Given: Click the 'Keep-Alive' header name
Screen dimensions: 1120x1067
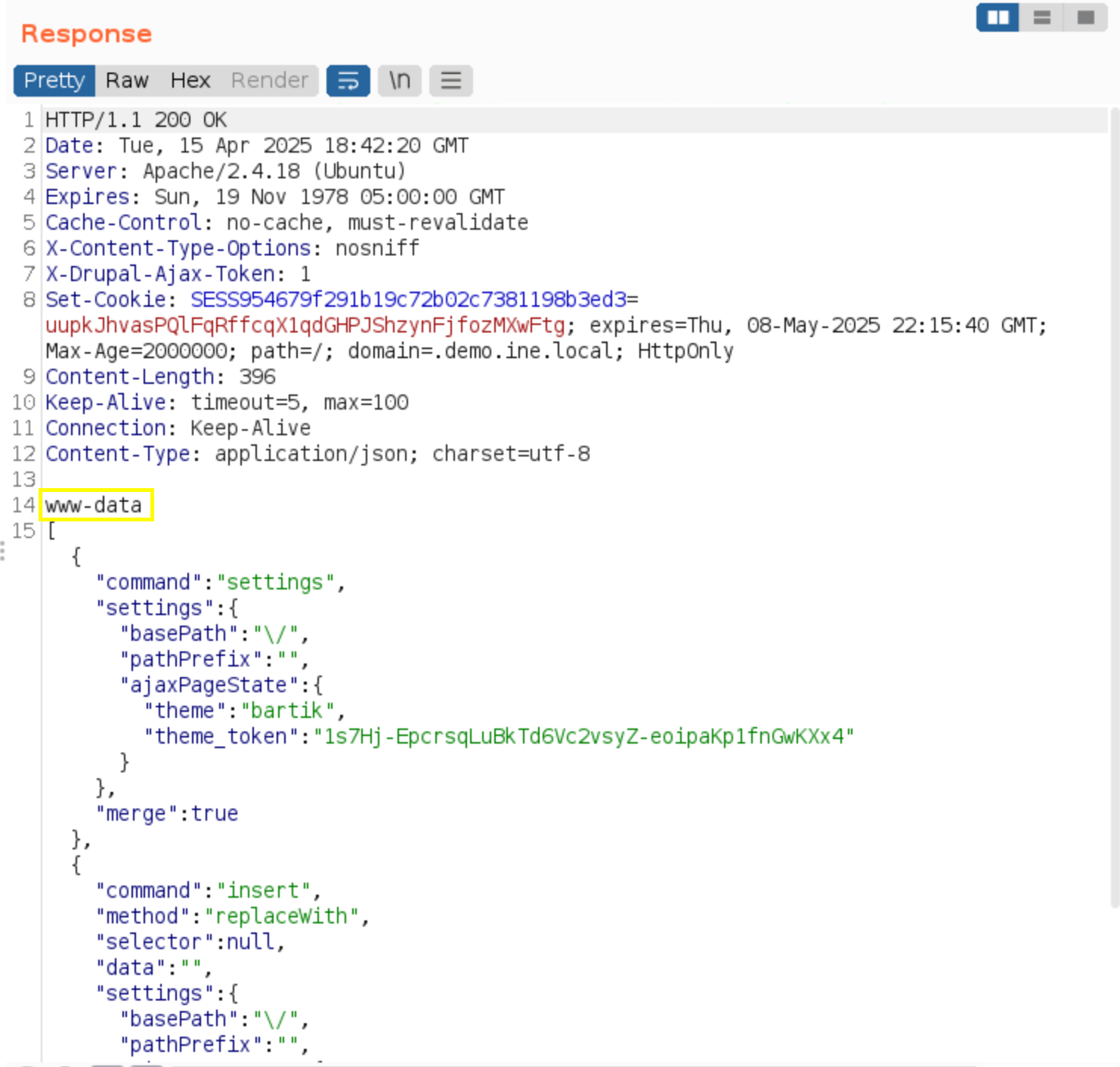Looking at the screenshot, I should pyautogui.click(x=106, y=402).
